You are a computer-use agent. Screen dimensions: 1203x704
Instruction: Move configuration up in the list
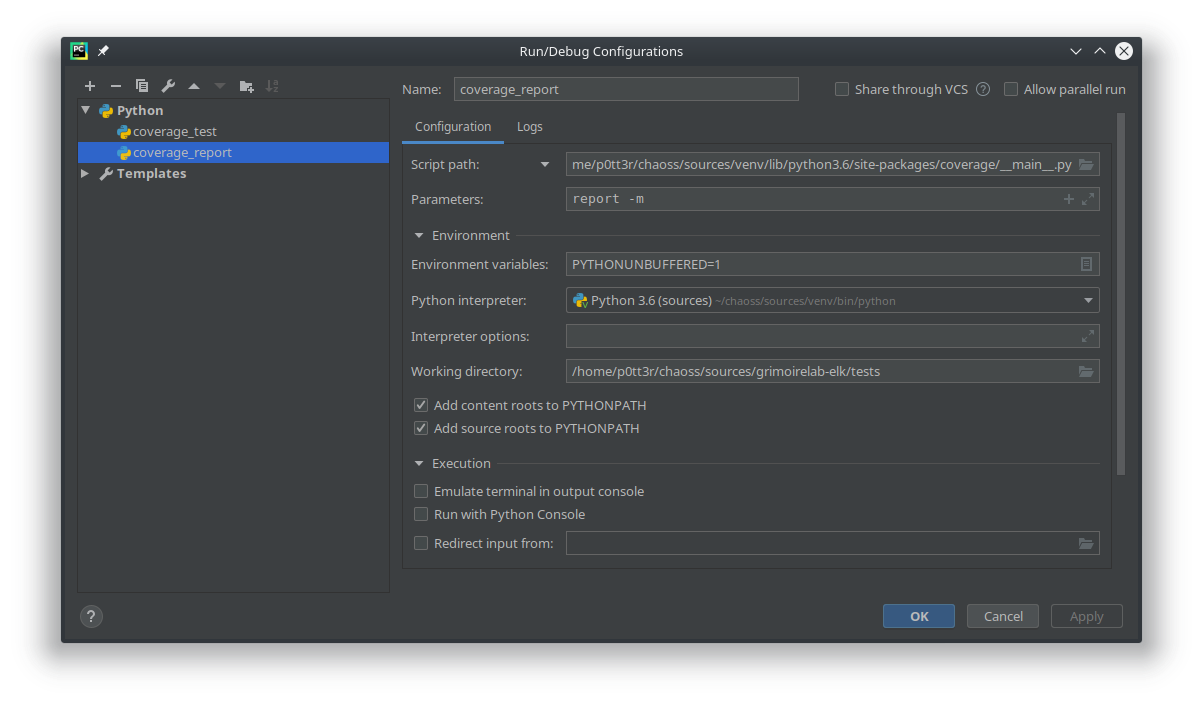(x=193, y=86)
